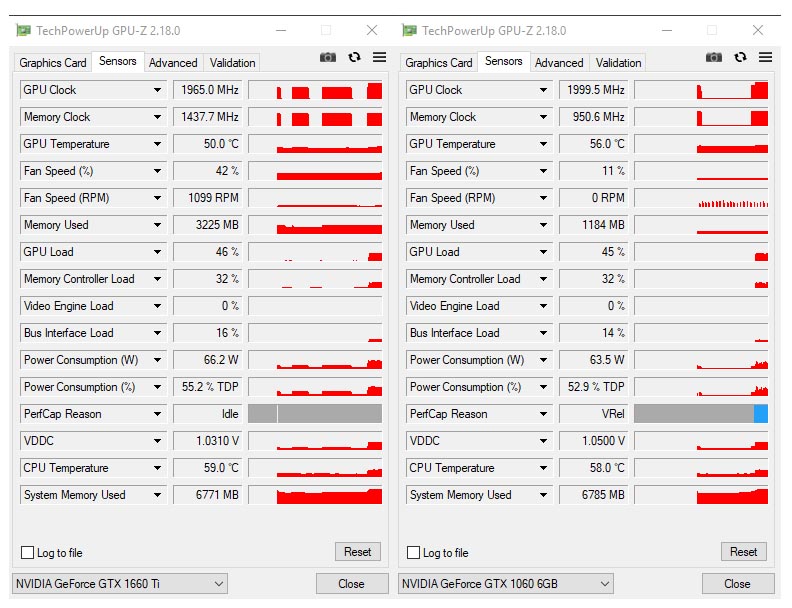Click refresh icon in GTX 1660 Ti window

pyautogui.click(x=355, y=57)
